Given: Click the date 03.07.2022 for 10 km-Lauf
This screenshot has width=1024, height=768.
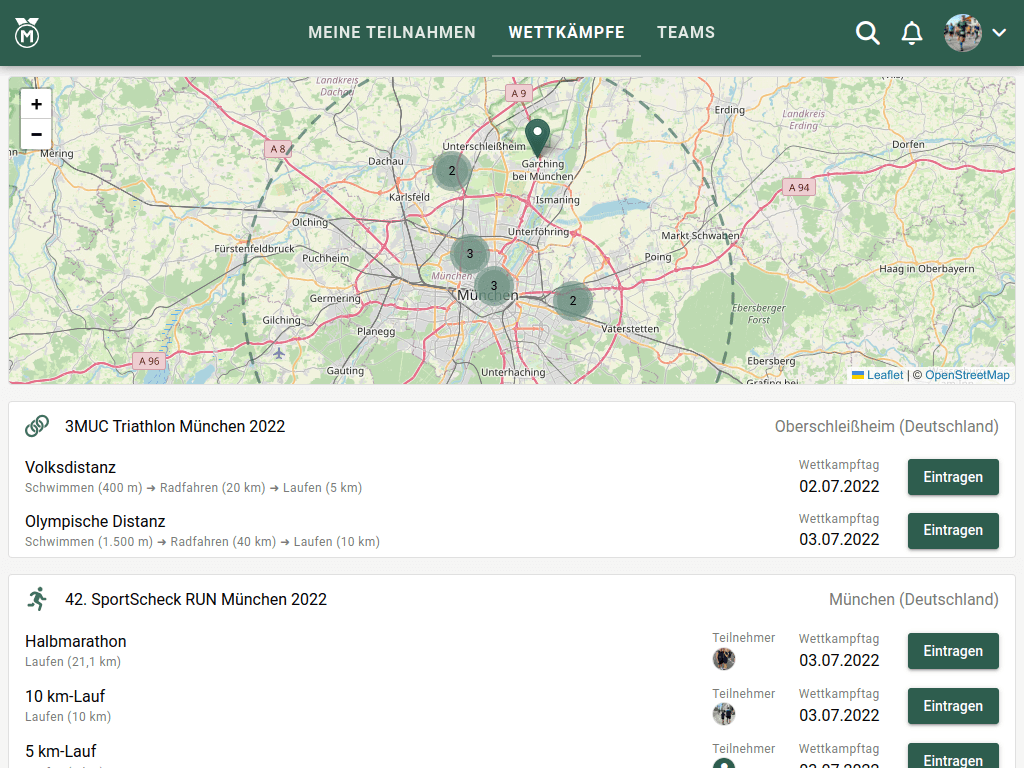Looking at the screenshot, I should 839,715.
